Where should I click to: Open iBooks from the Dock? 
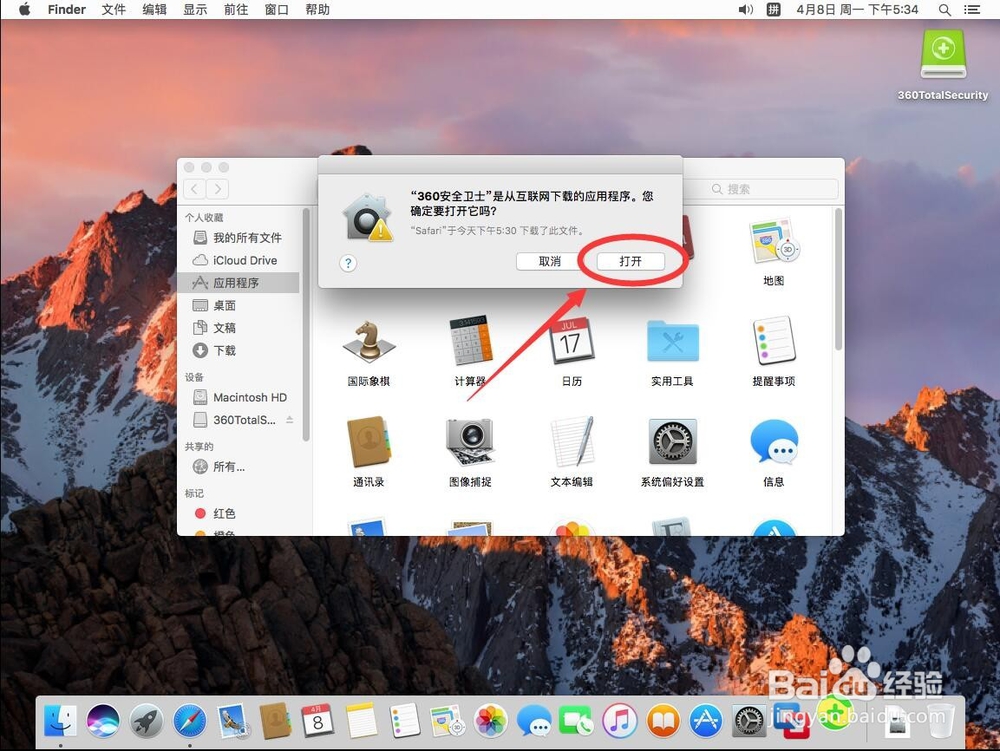(663, 720)
